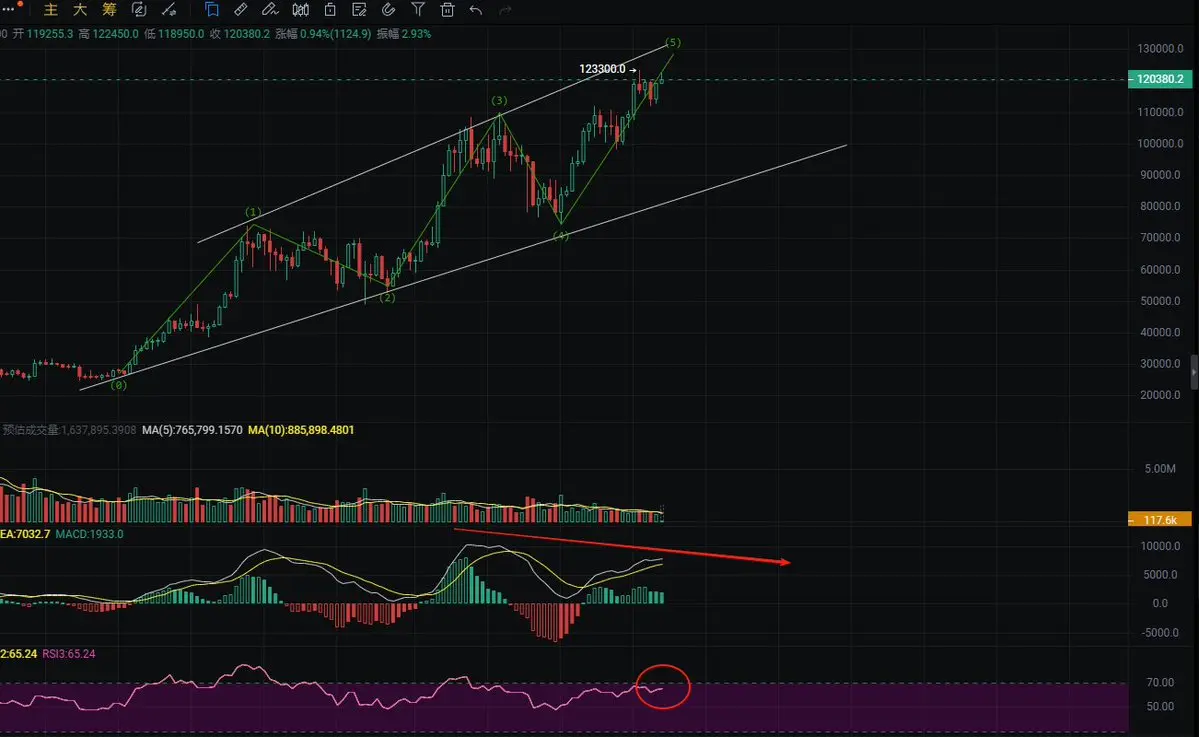Viewport: 1199px width, 737px height.
Task: Select the 大 indicator button
Action: [x=80, y=10]
